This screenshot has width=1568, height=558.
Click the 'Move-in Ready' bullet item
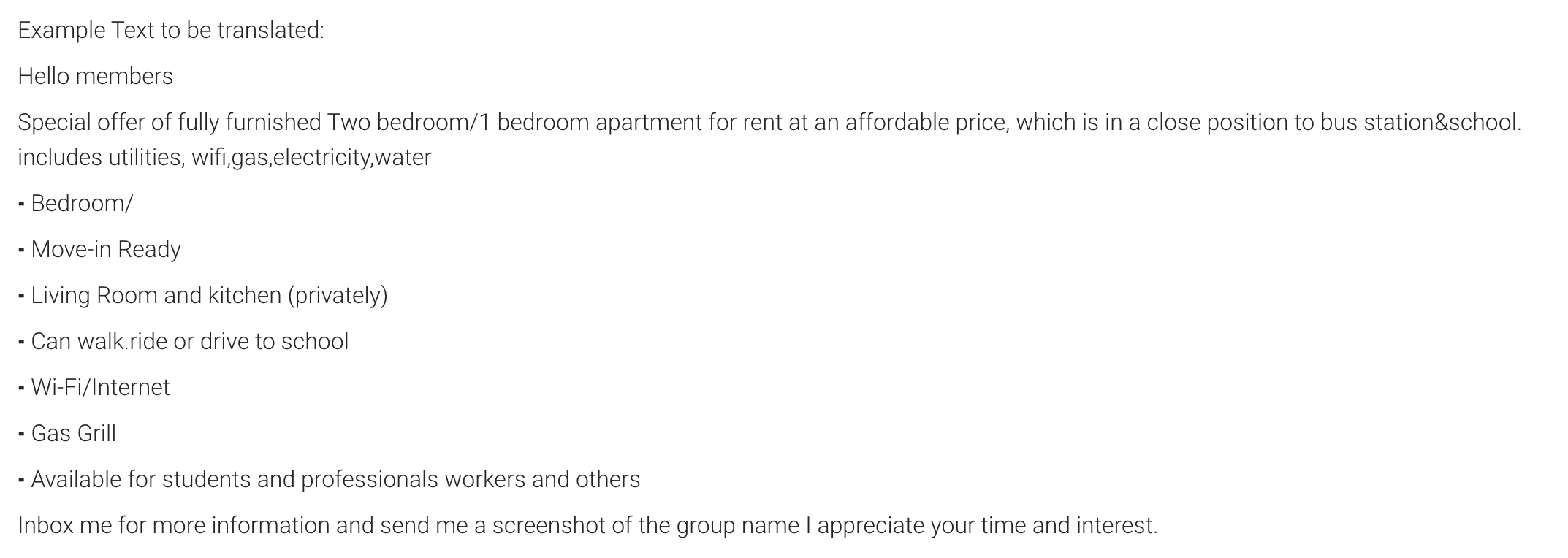[x=99, y=250]
